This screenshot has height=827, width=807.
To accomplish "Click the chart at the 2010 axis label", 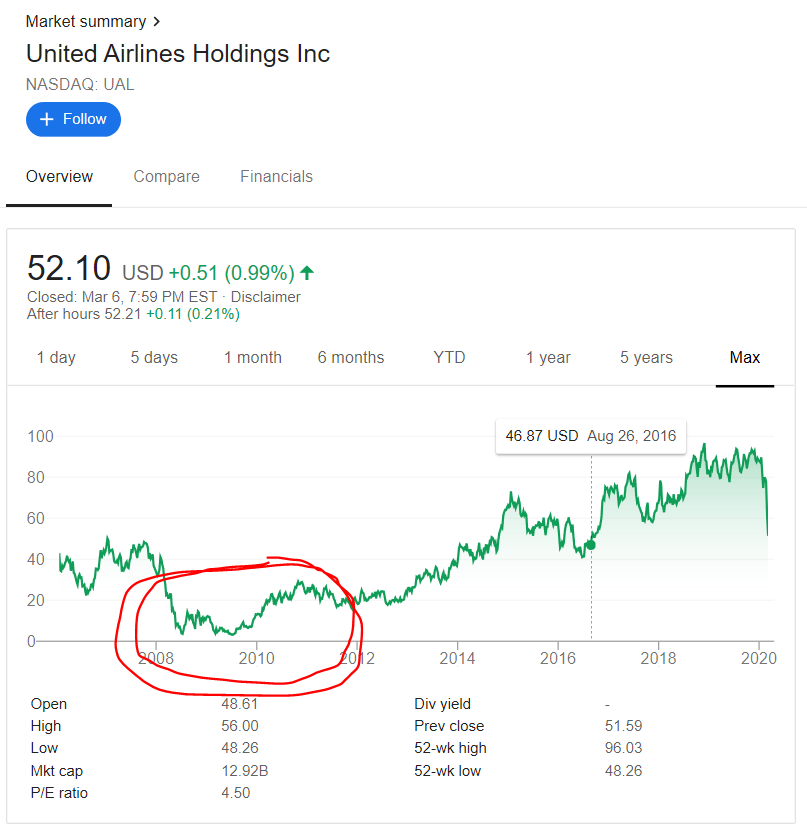I will coord(257,658).
